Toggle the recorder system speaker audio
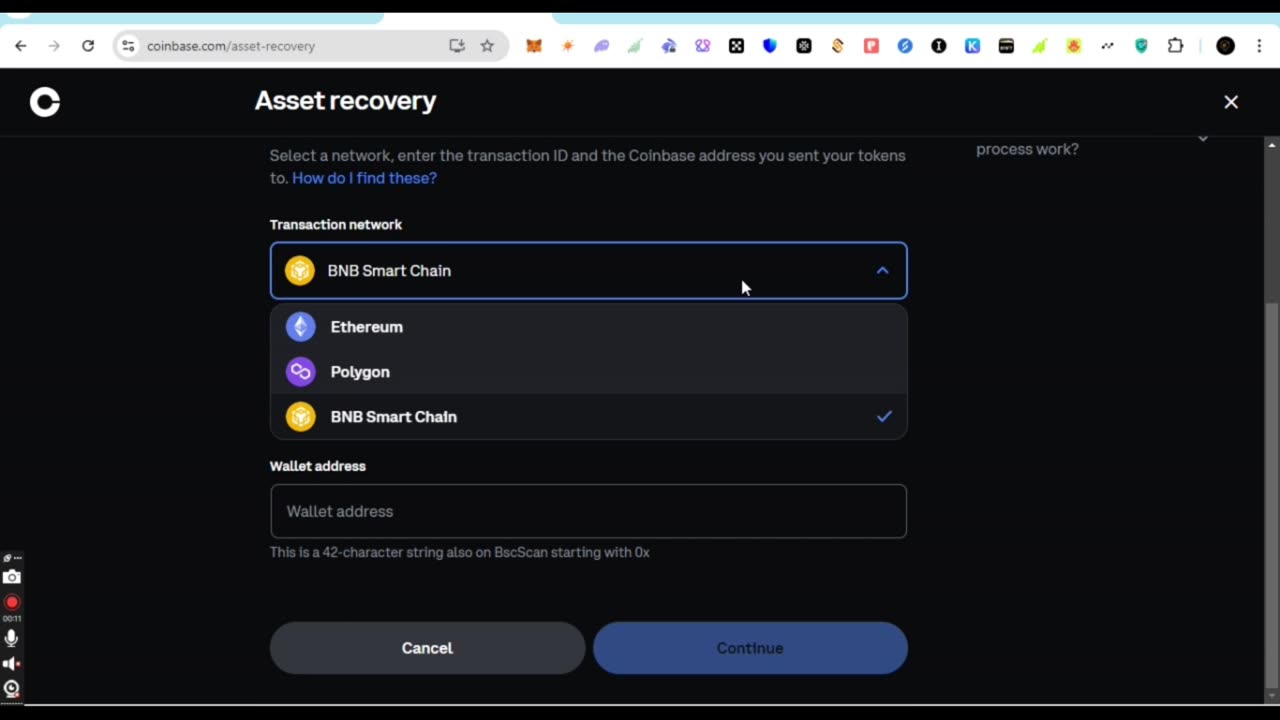This screenshot has height=720, width=1280. coord(12,663)
